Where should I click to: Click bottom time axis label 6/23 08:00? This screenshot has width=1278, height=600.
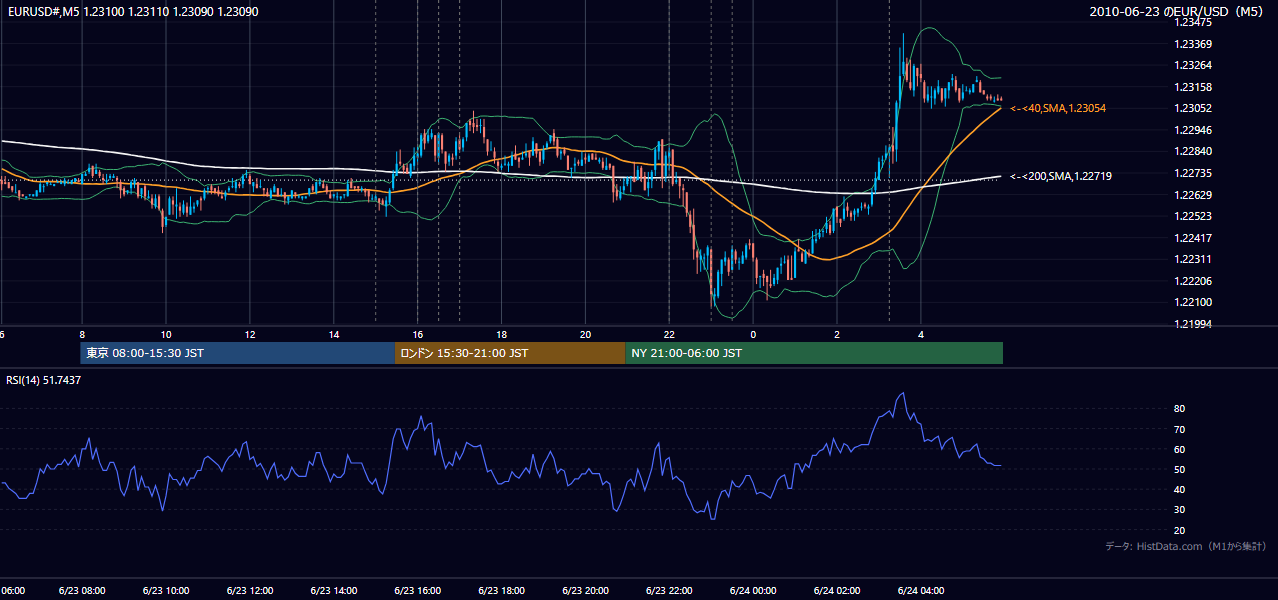tap(82, 590)
